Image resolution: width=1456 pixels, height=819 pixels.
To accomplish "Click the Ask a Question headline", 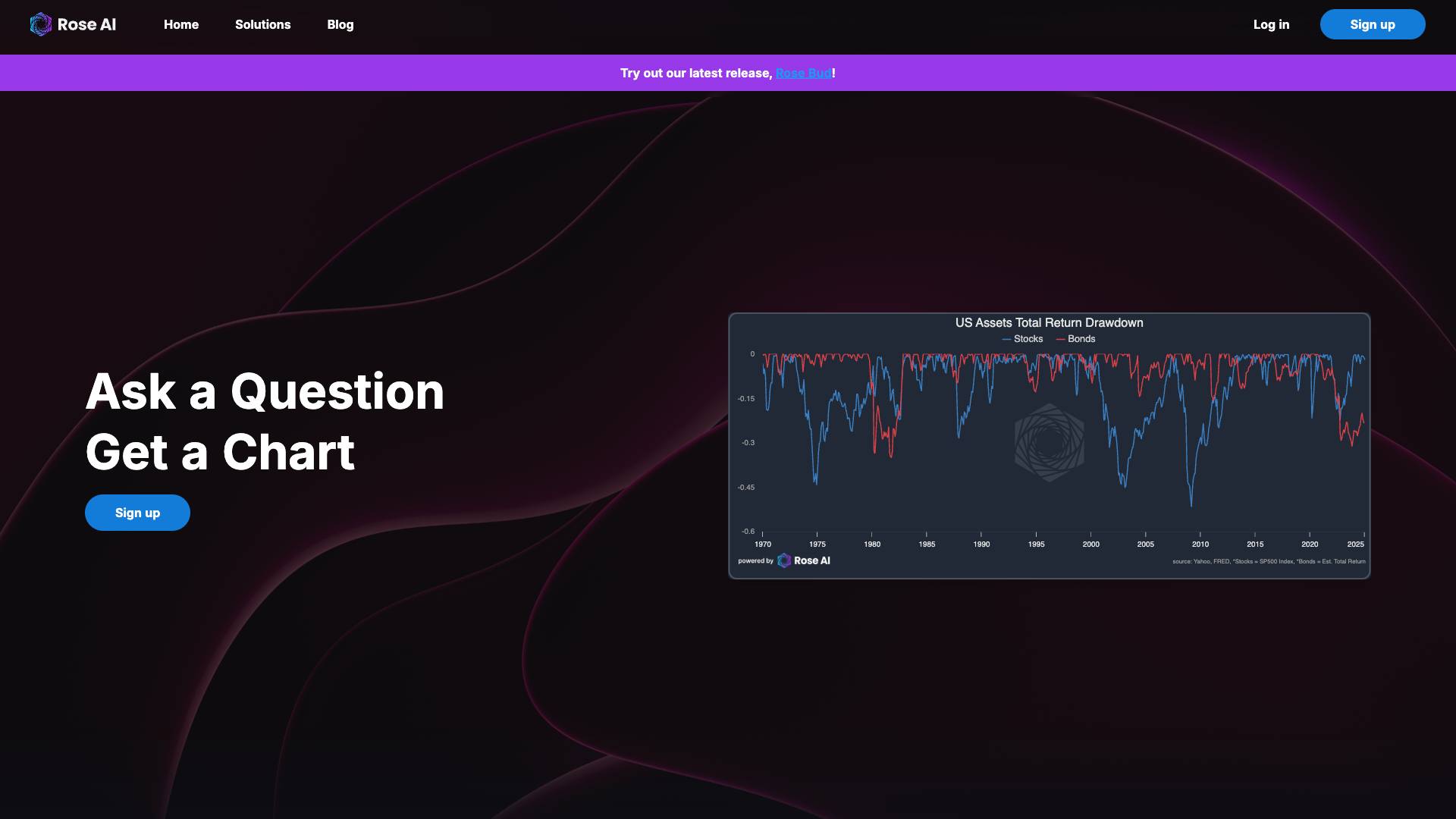I will [265, 391].
